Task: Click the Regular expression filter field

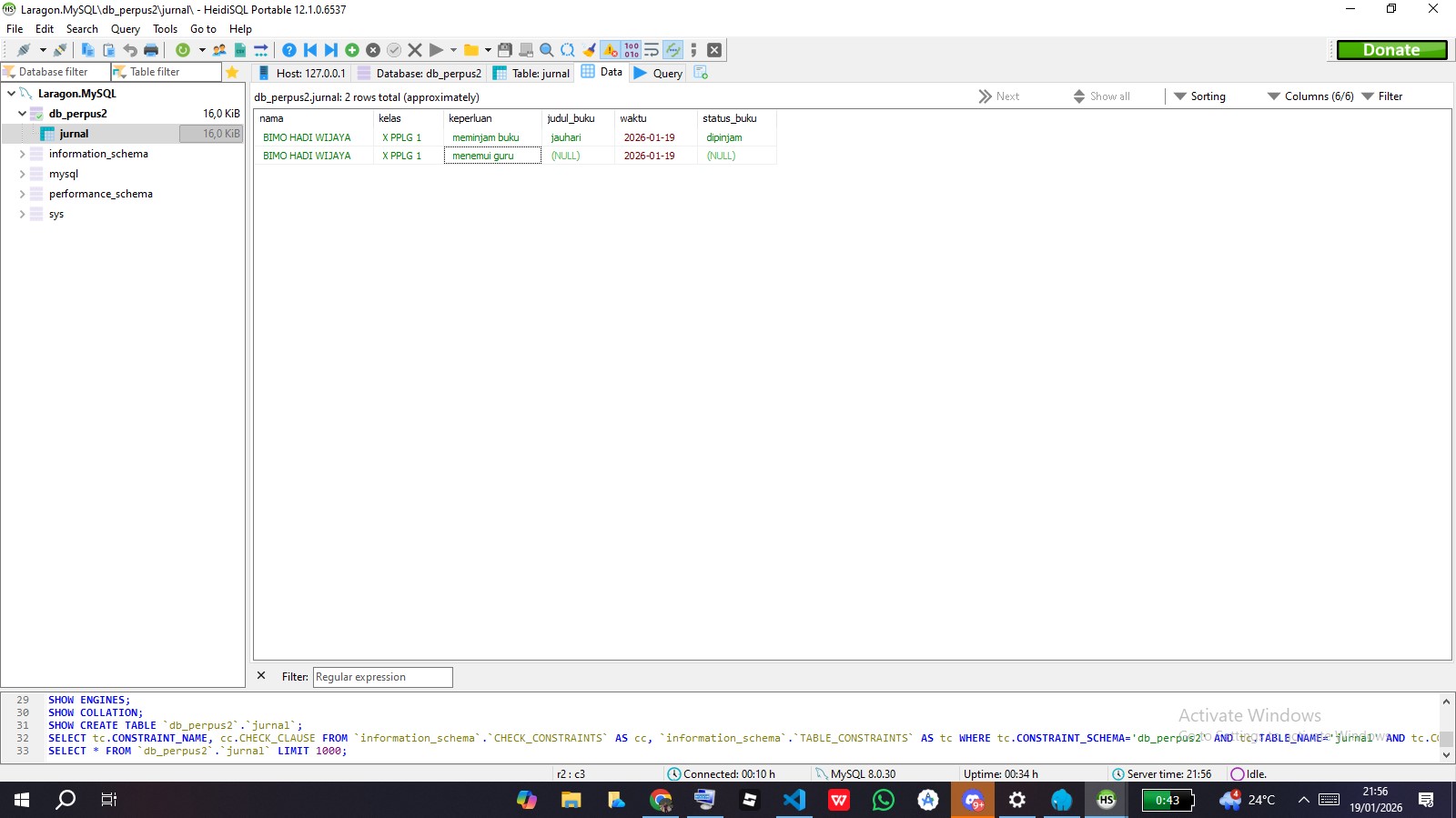Action: tap(382, 677)
